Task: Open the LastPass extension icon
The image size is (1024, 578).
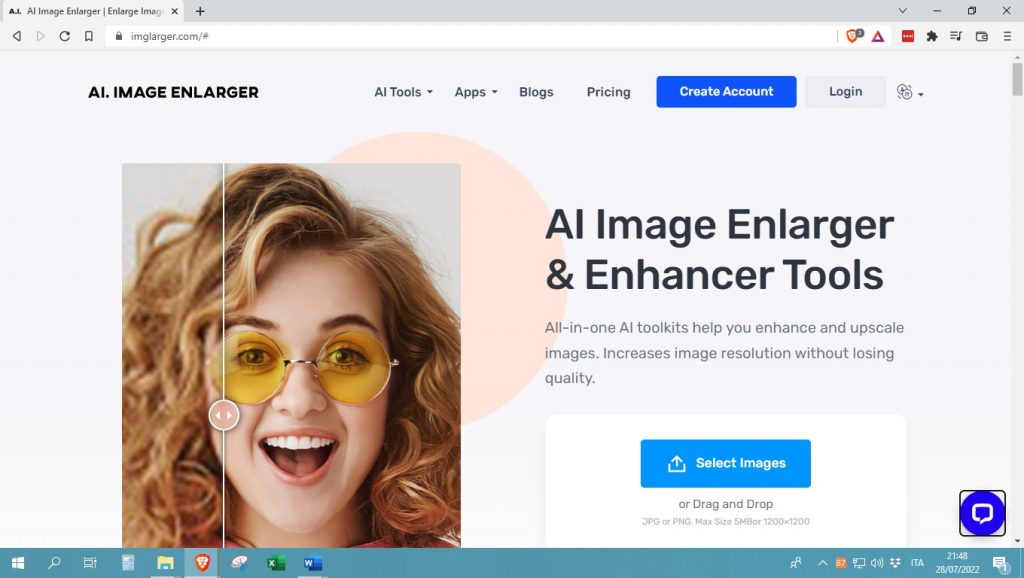Action: click(x=907, y=36)
